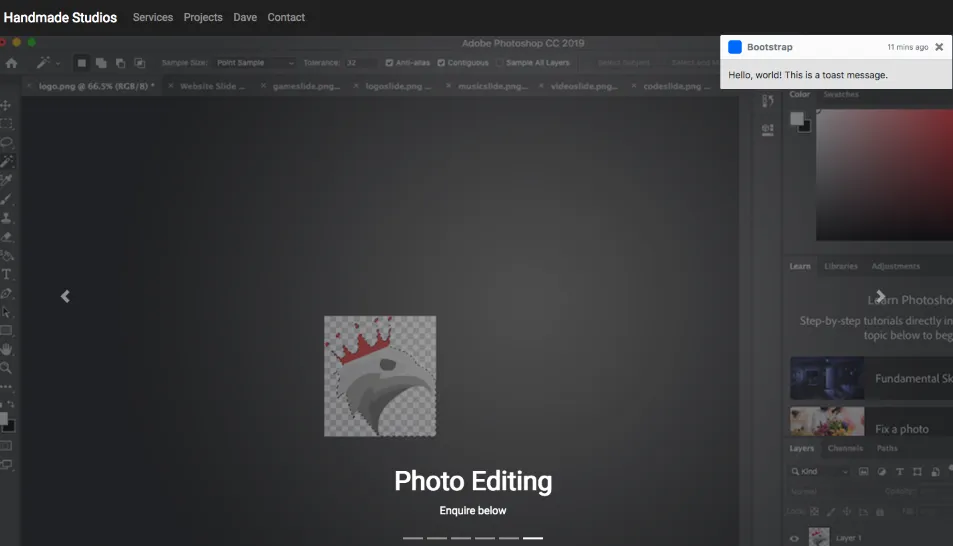953x546 pixels.
Task: Close the Website Slide document tab
Action: (171, 86)
